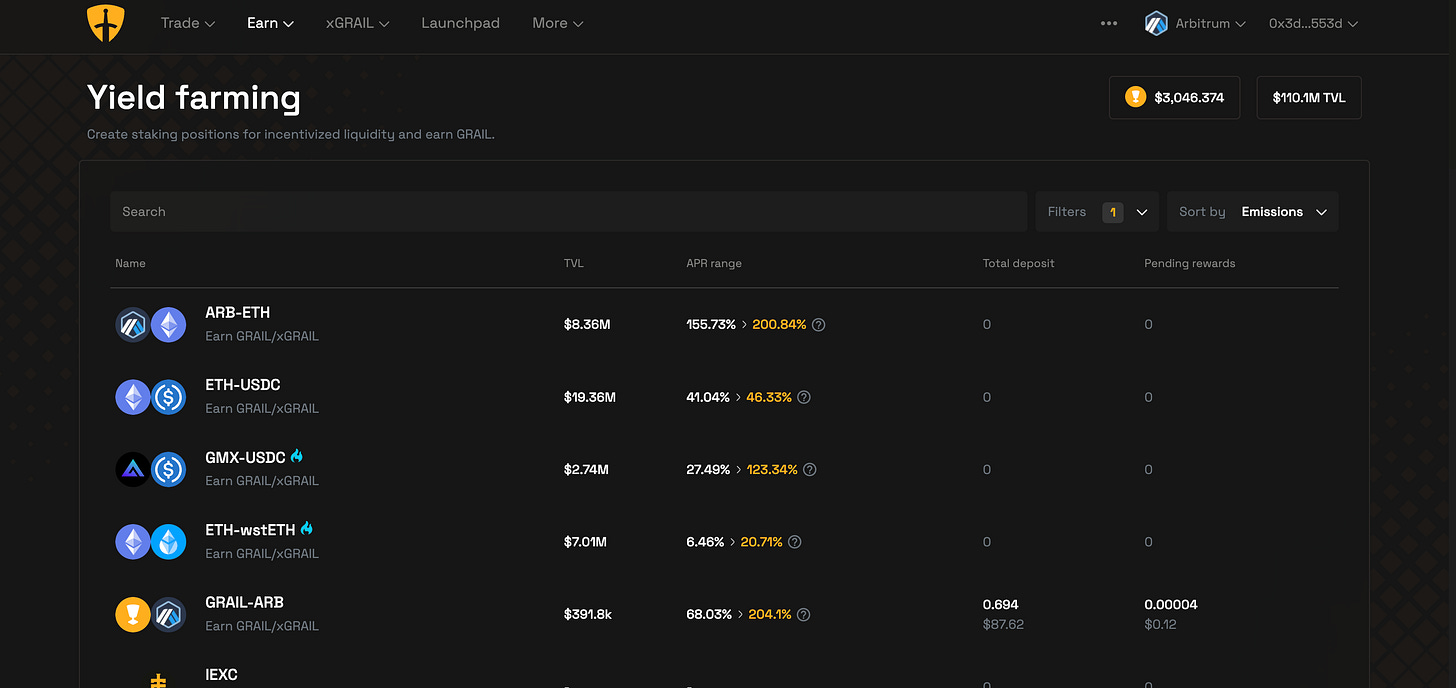
Task: Open wallet menu 0x3d...553d
Action: click(x=1314, y=23)
